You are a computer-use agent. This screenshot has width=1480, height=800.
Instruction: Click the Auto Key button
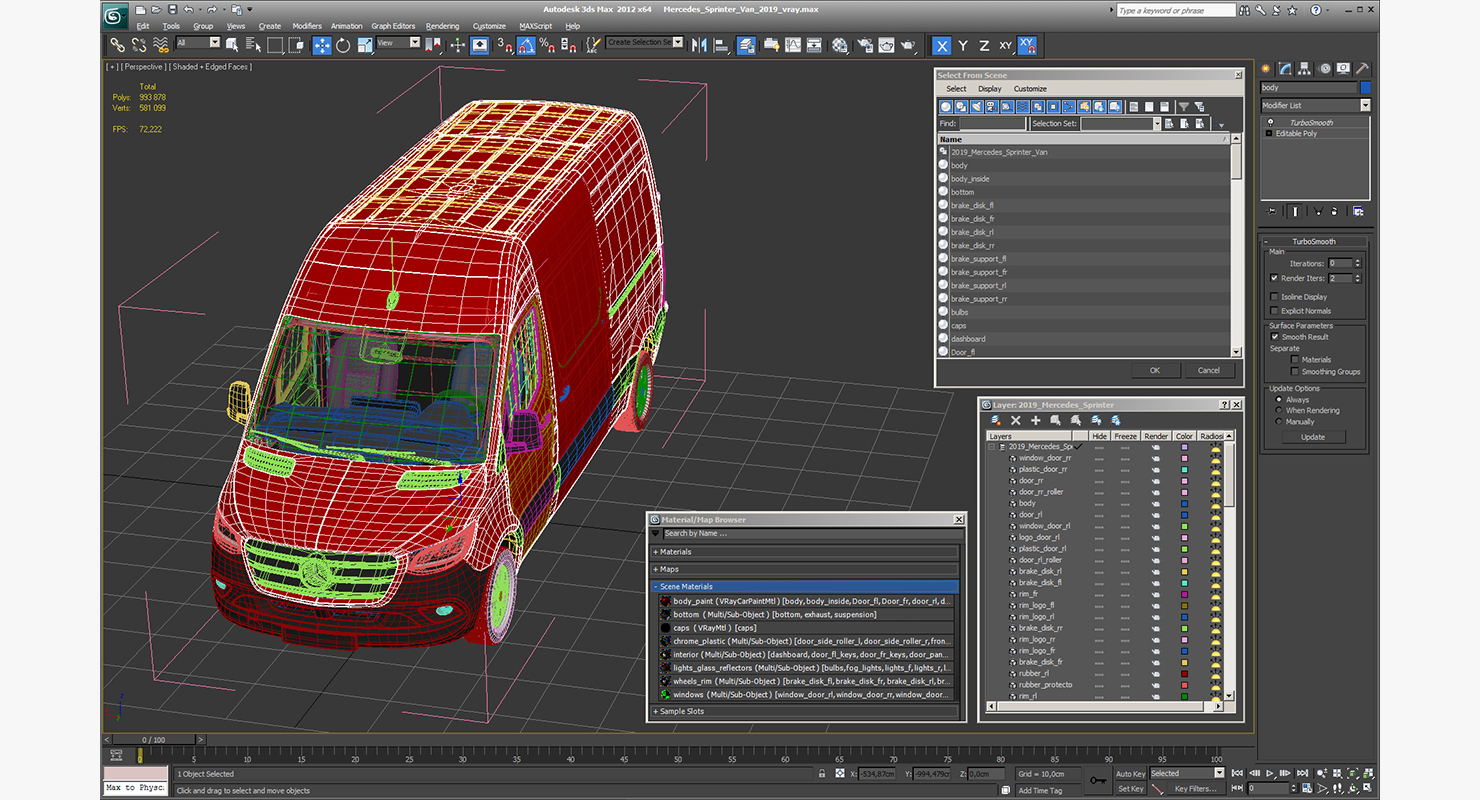point(1130,773)
